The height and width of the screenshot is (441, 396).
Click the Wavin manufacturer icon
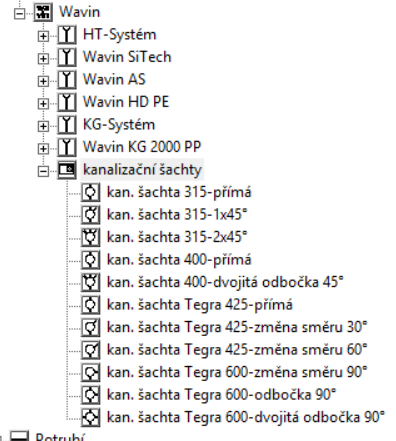tap(43, 12)
